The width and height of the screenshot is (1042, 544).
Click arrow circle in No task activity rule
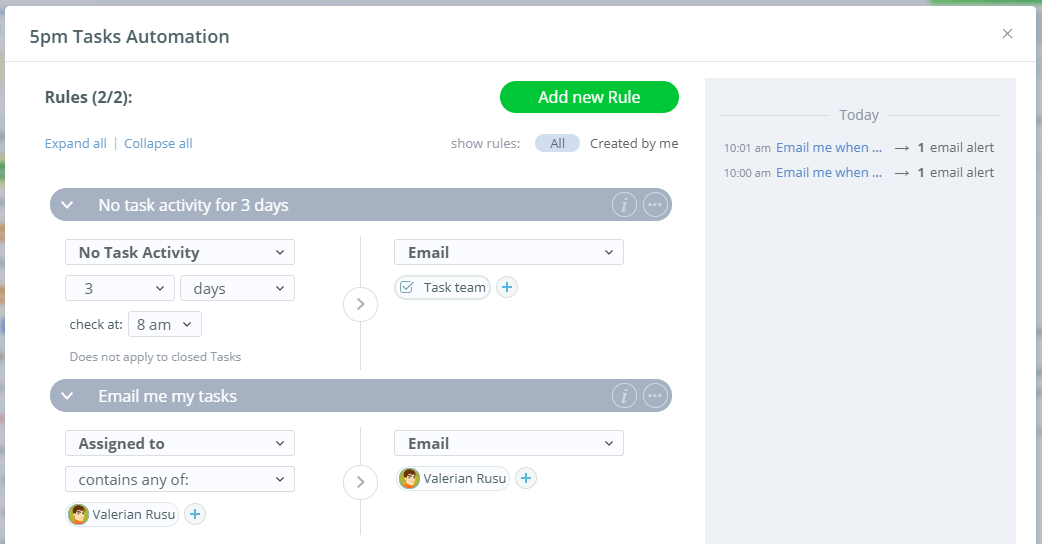pyautogui.click(x=360, y=304)
